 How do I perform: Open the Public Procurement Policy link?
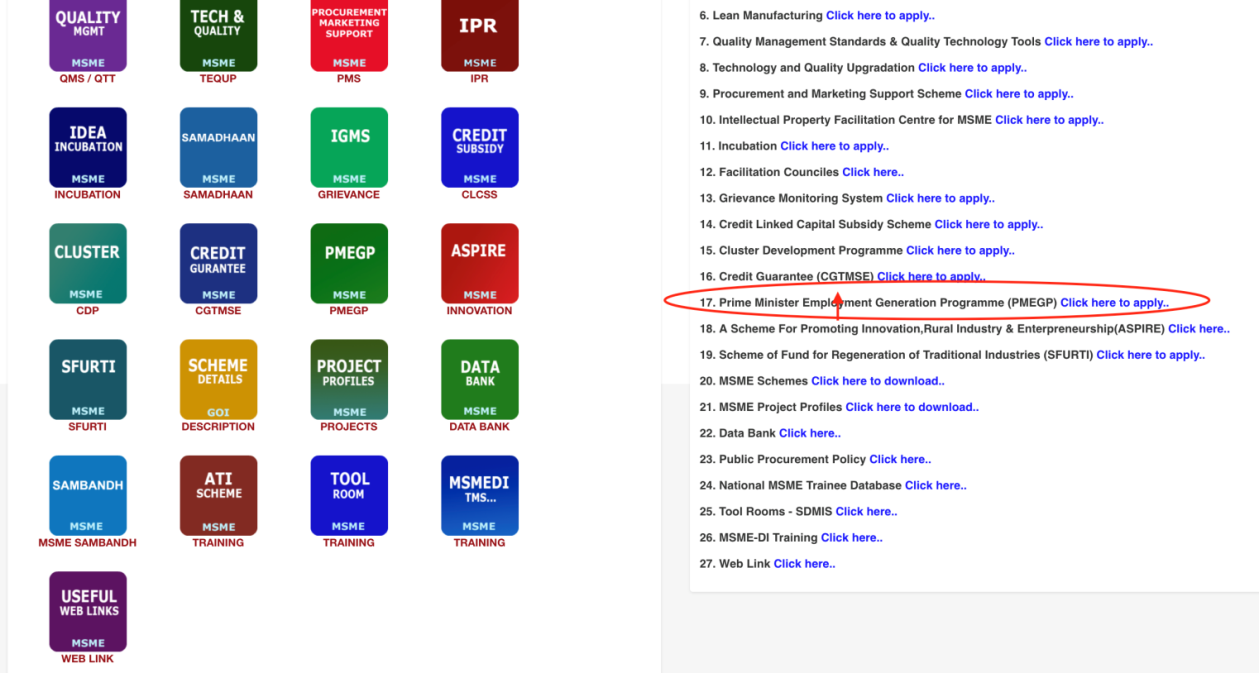tap(899, 459)
